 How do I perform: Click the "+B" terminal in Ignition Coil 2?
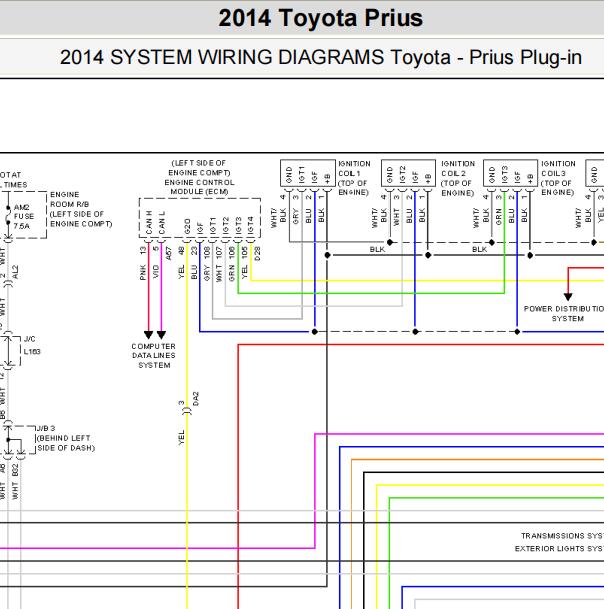pos(428,179)
